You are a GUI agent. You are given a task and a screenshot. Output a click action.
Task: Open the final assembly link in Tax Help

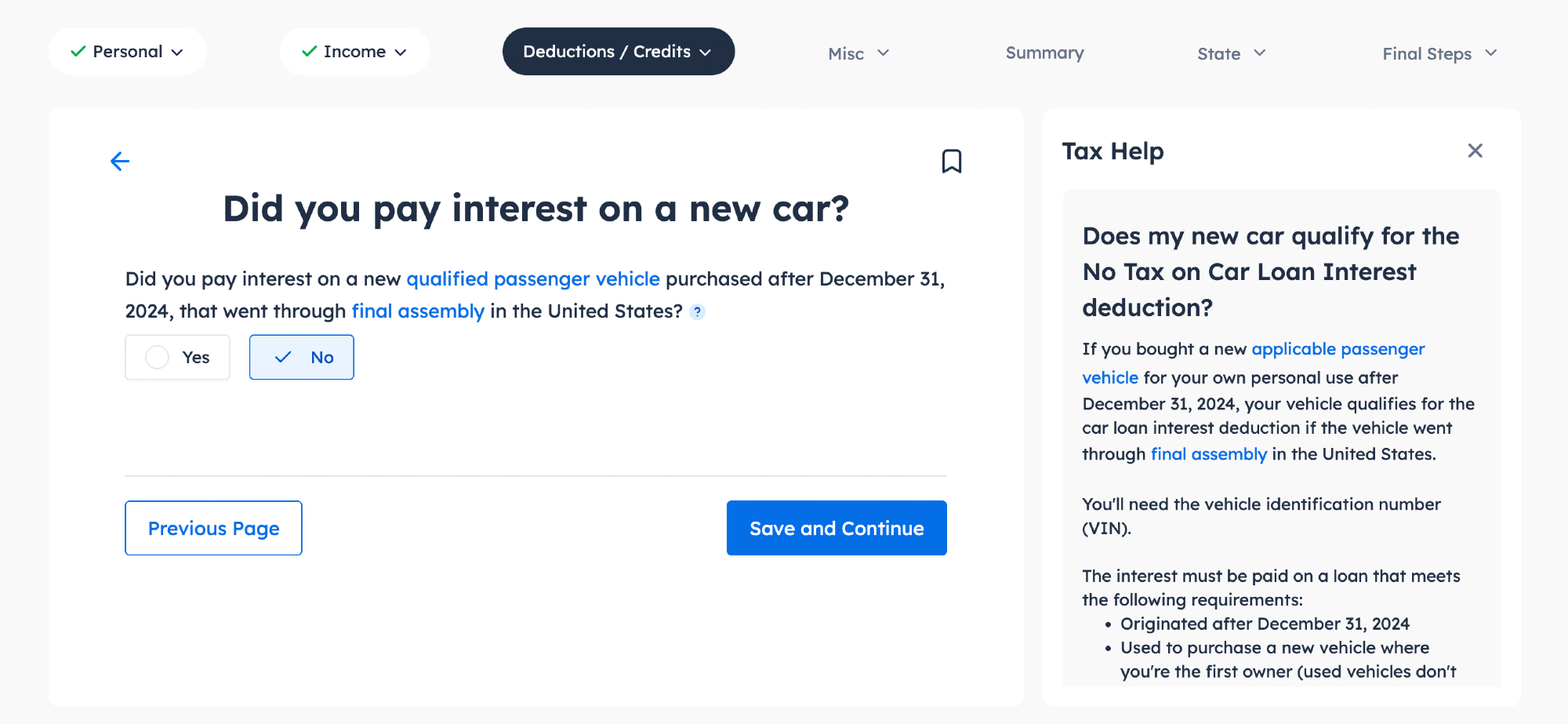point(1208,454)
